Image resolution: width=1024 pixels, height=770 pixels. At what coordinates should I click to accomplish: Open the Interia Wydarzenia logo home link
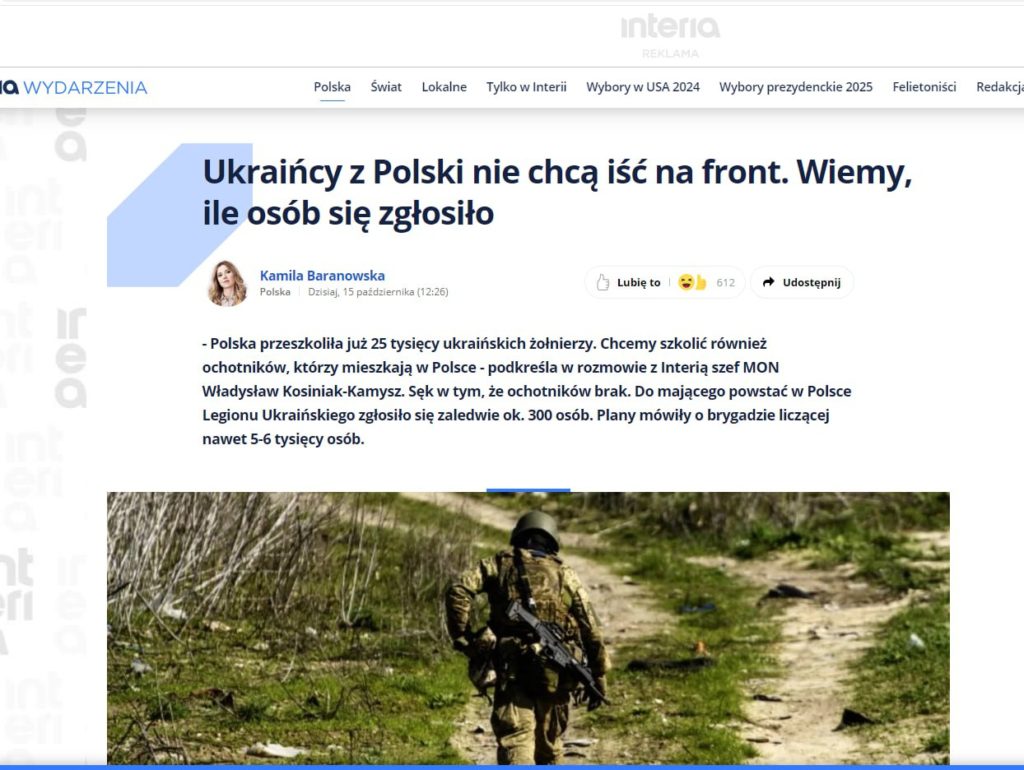coord(74,87)
